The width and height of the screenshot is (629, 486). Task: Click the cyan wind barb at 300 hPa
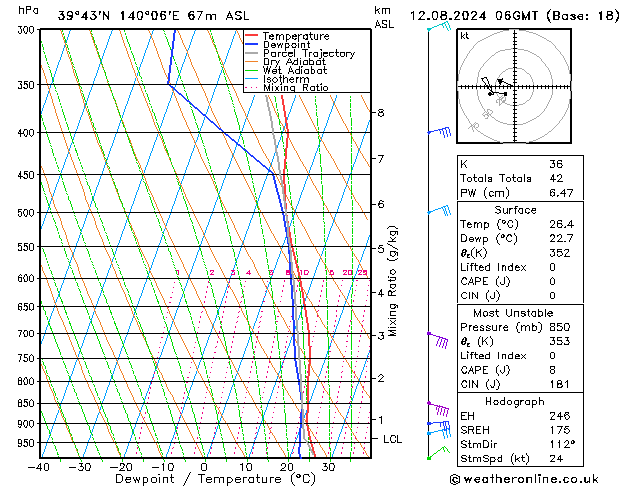click(437, 27)
